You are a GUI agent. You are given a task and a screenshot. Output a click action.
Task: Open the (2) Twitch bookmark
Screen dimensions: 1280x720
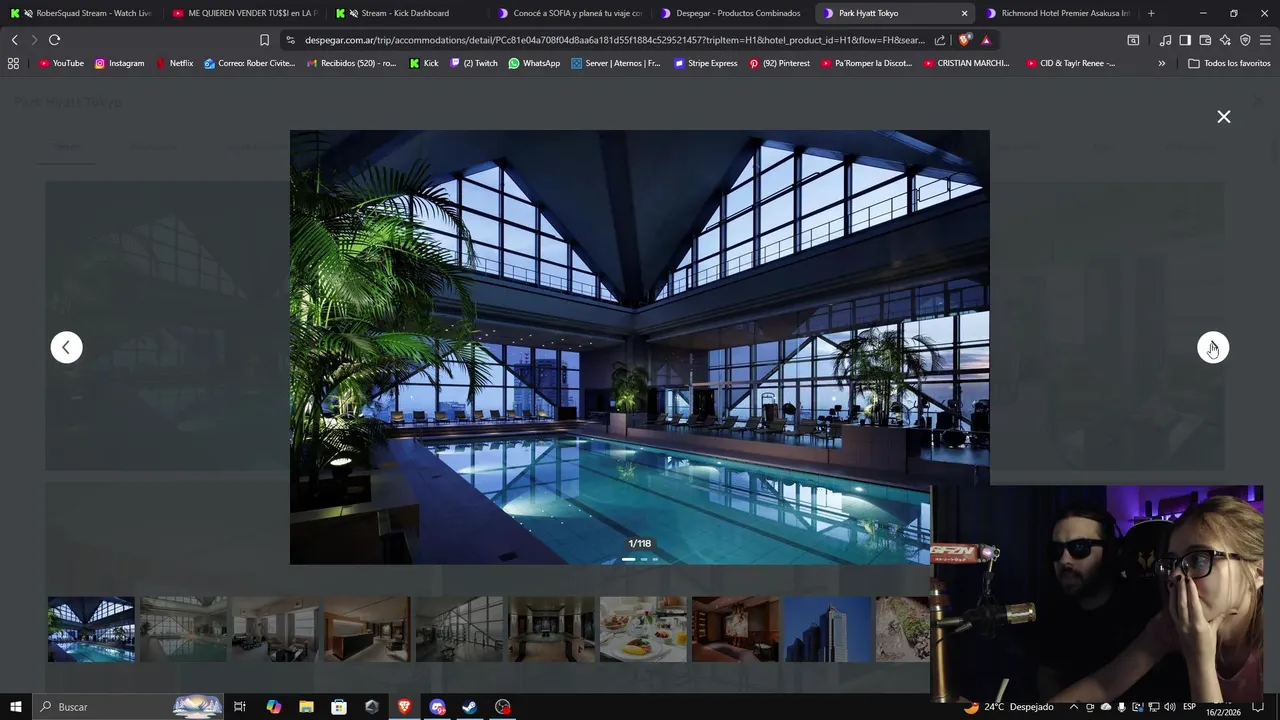click(x=474, y=63)
